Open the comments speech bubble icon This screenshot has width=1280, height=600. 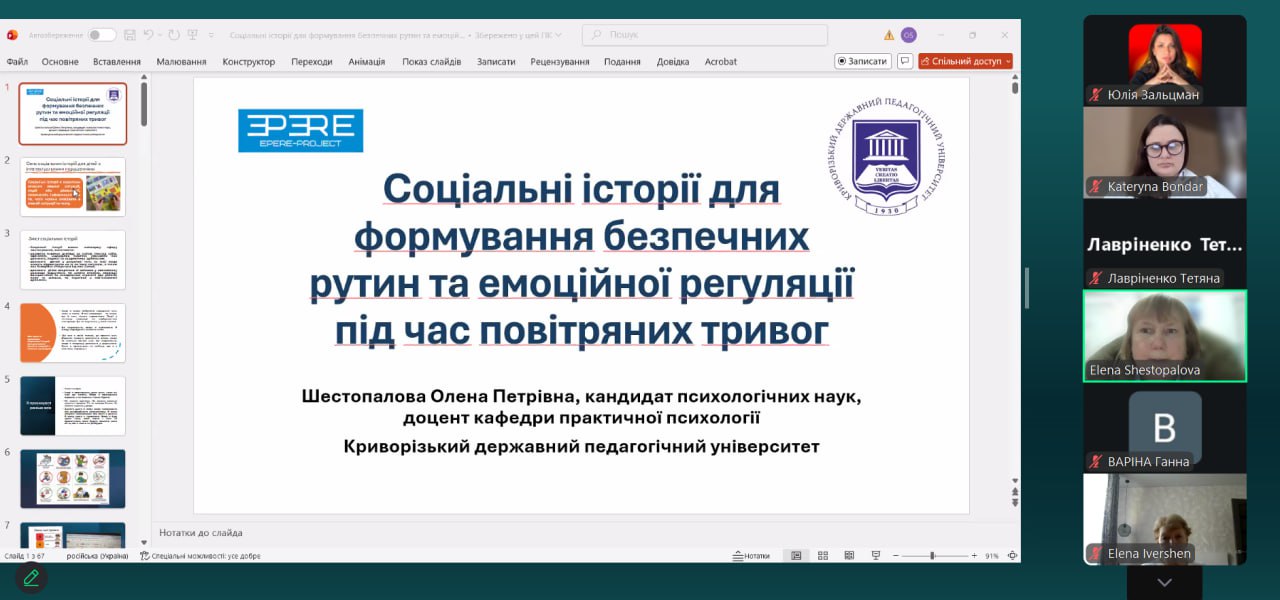point(905,61)
